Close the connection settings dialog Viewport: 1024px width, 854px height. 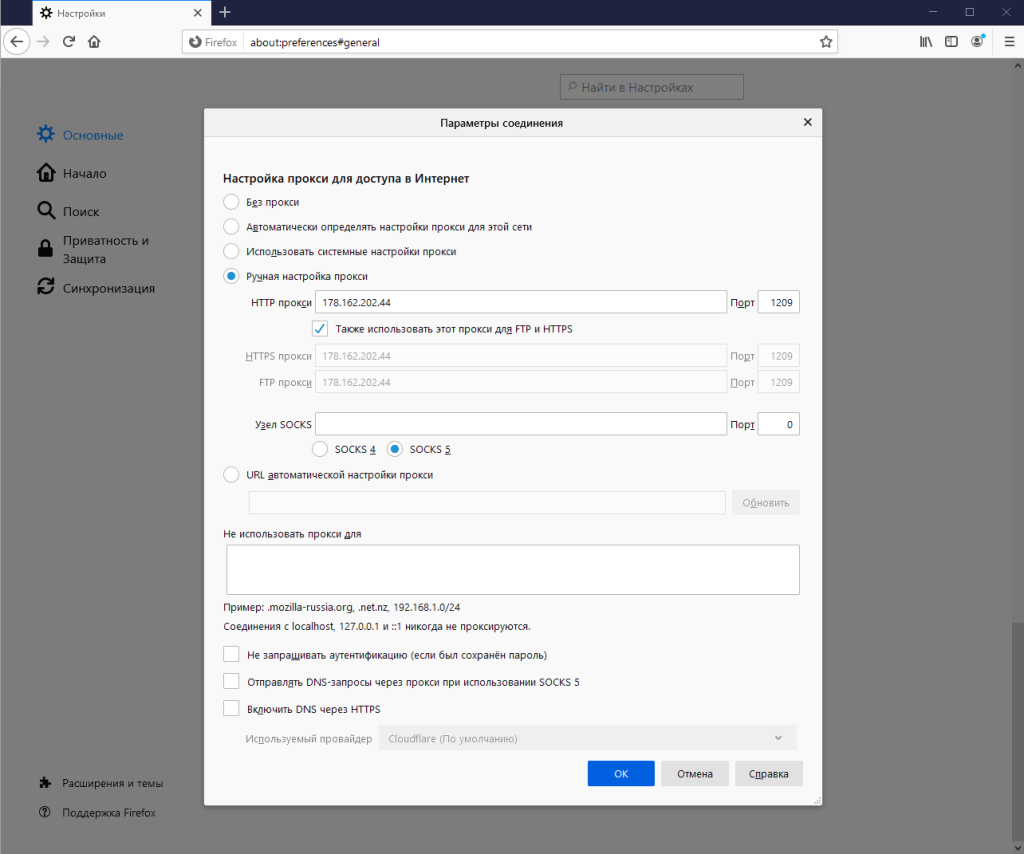click(807, 122)
